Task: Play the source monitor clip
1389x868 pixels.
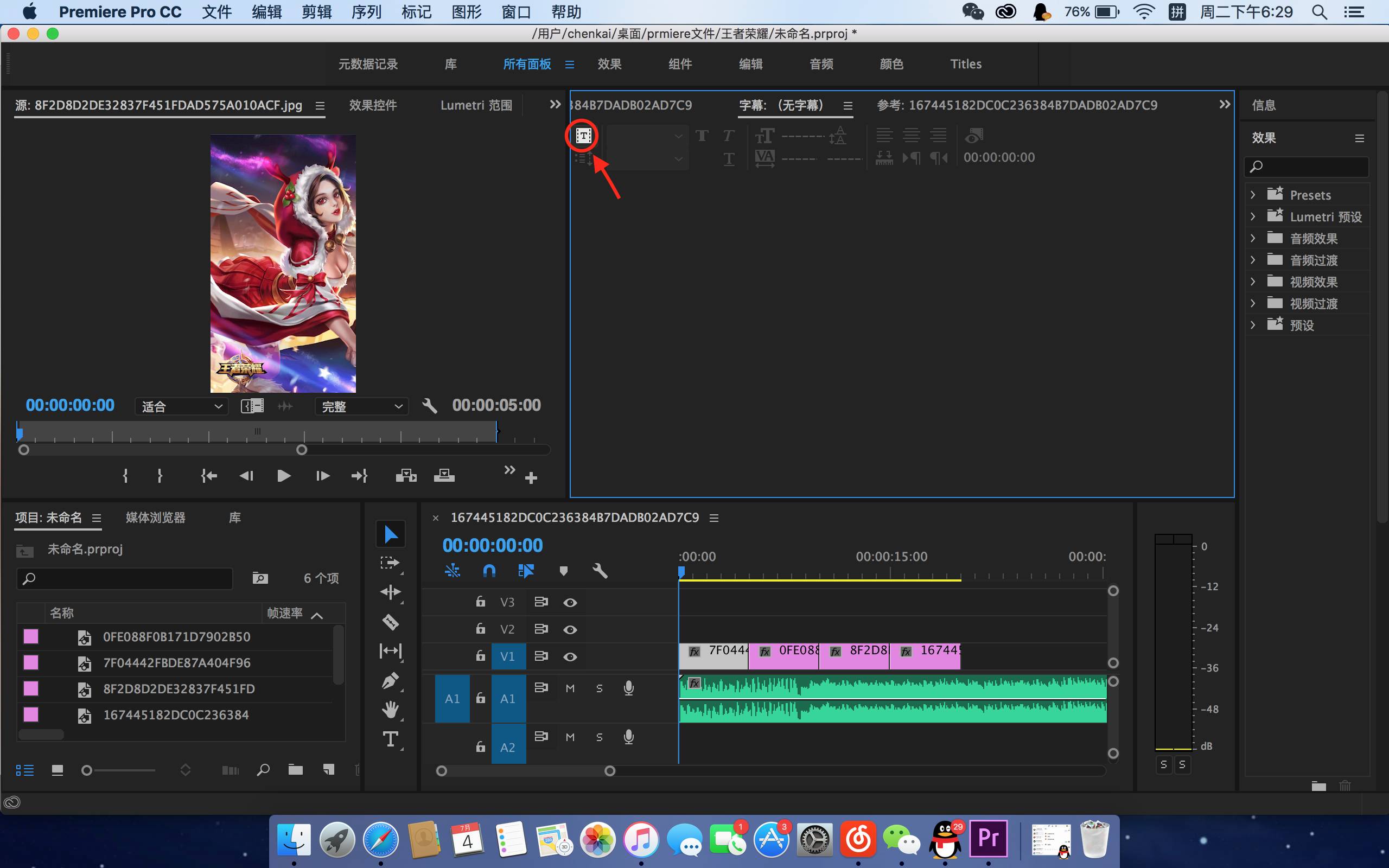Action: (x=284, y=476)
